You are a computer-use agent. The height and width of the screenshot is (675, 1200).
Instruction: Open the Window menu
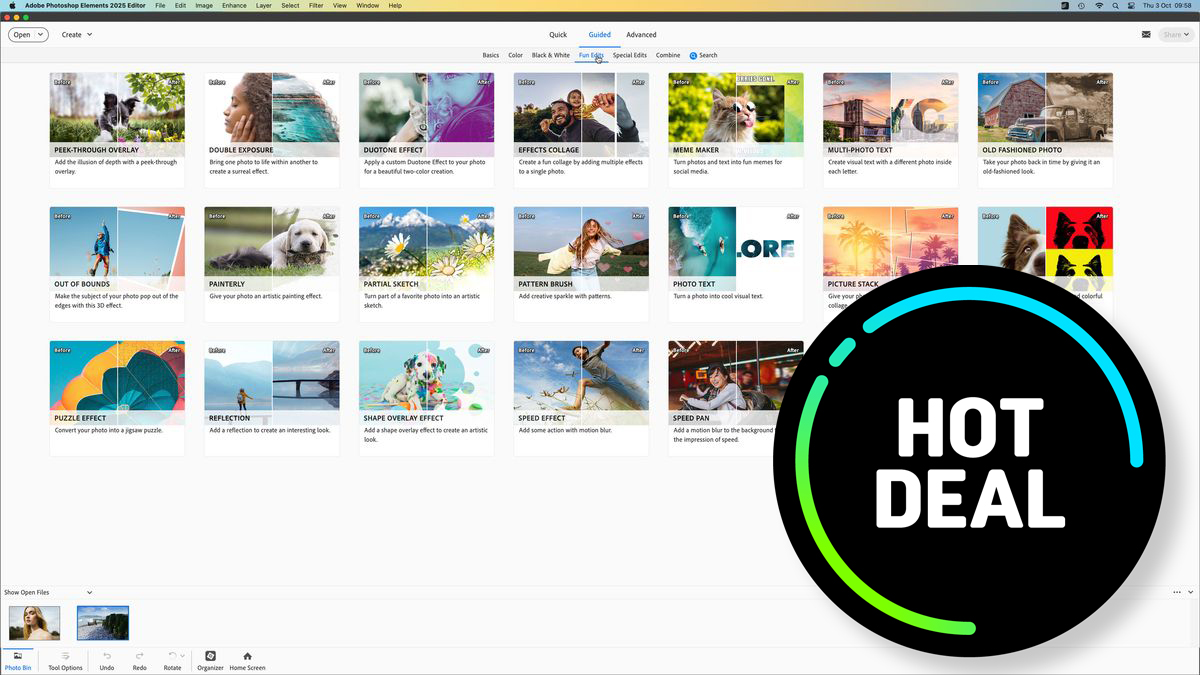click(367, 5)
